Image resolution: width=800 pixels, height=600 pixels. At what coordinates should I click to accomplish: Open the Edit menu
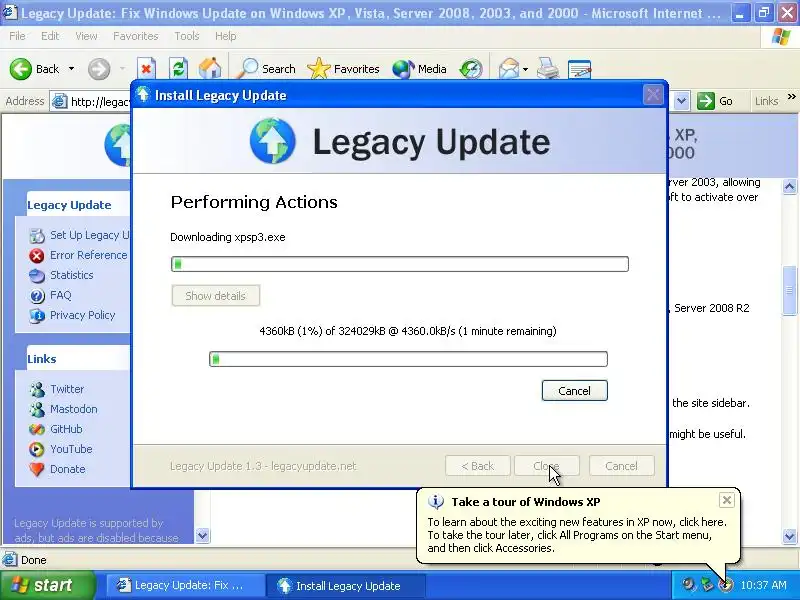pos(50,36)
